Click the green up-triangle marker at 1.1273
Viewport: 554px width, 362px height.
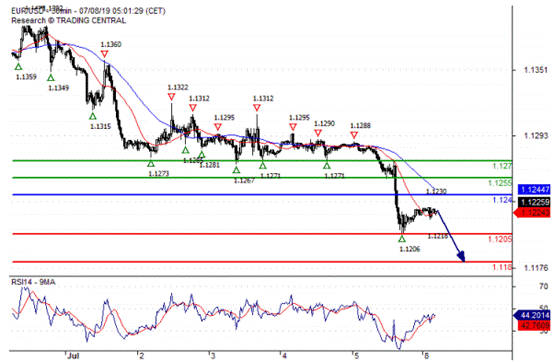click(x=151, y=164)
